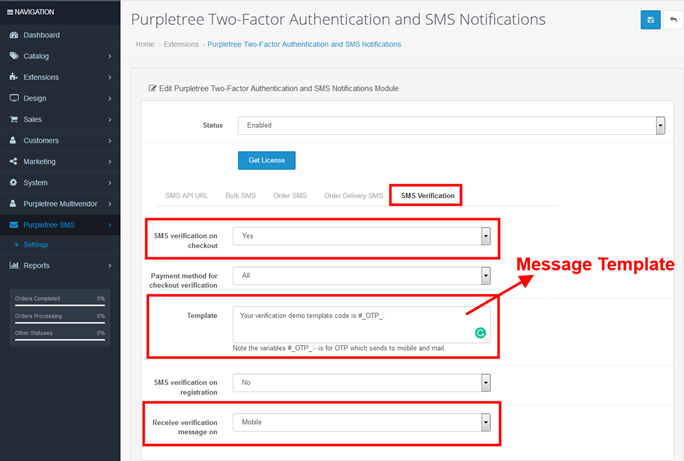The width and height of the screenshot is (684, 461).
Task: Switch to the Bulk SMS tab
Action: [240, 196]
